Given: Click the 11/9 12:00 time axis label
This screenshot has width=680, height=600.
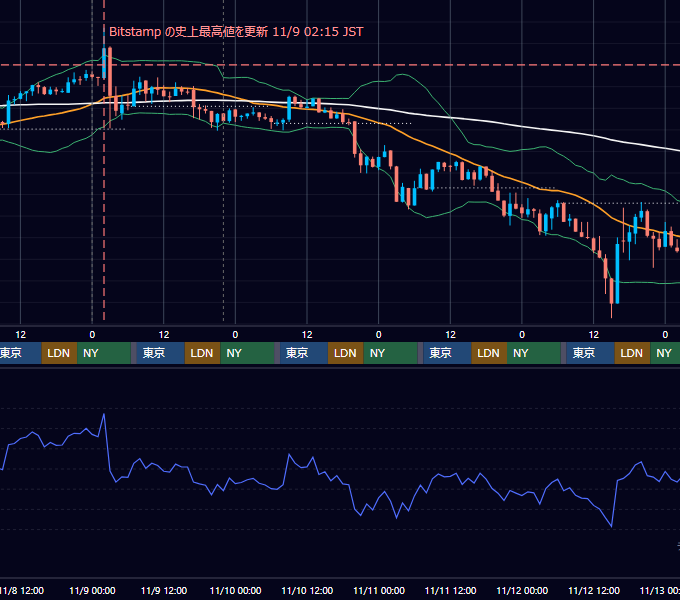Looking at the screenshot, I should 164,590.
